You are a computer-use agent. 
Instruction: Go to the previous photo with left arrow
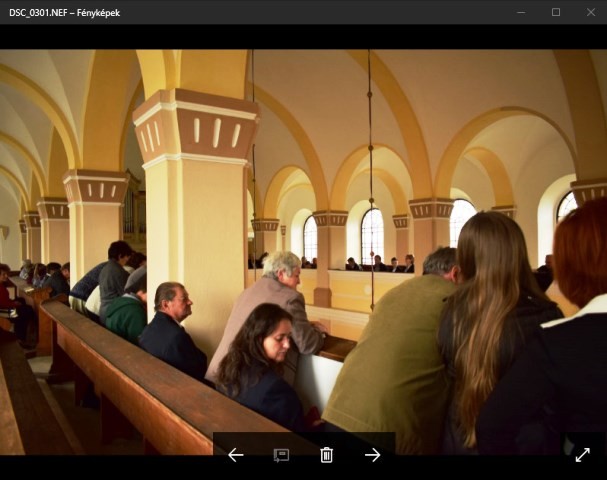236,455
